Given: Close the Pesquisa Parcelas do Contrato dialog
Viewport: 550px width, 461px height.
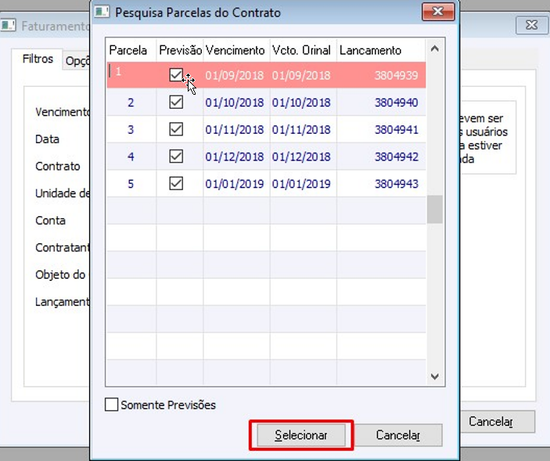Looking at the screenshot, I should 438,12.
